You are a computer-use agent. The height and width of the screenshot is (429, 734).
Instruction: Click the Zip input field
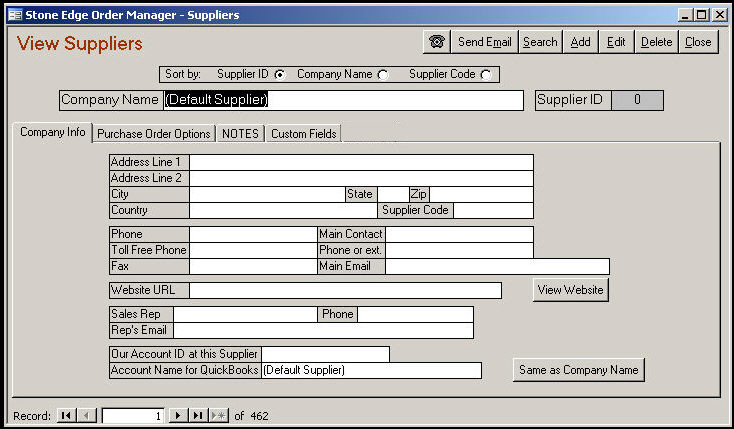[x=481, y=194]
